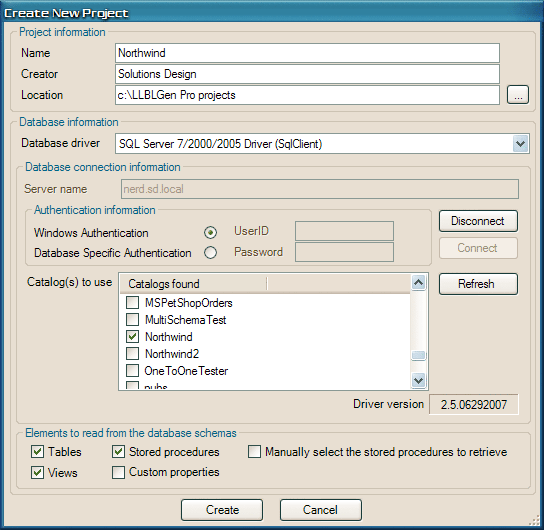Enable the OneToOneTester catalog checkbox
Image resolution: width=544 pixels, height=530 pixels.
point(133,370)
